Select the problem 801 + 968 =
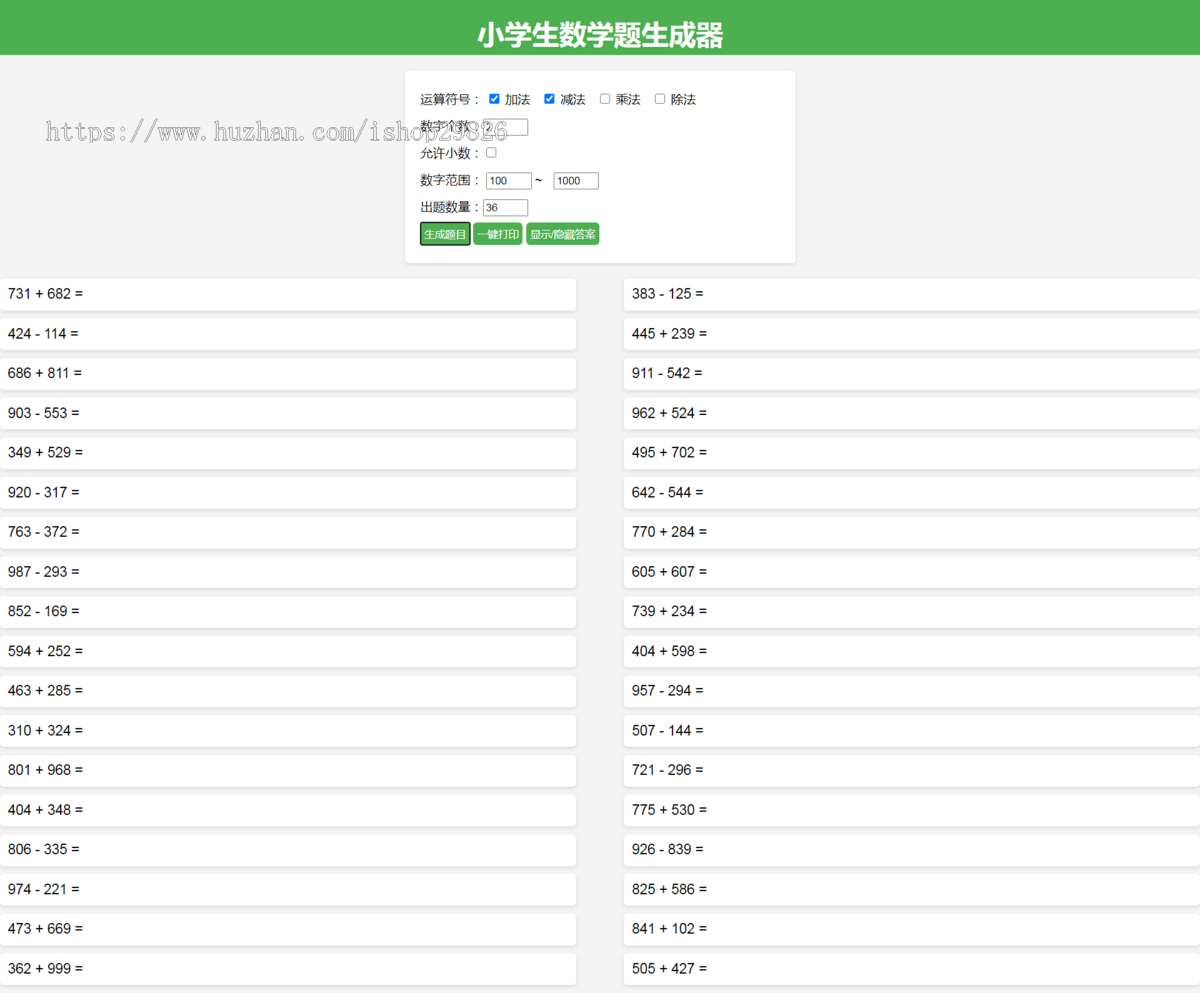Viewport: 1200px width, 993px height. click(x=288, y=770)
